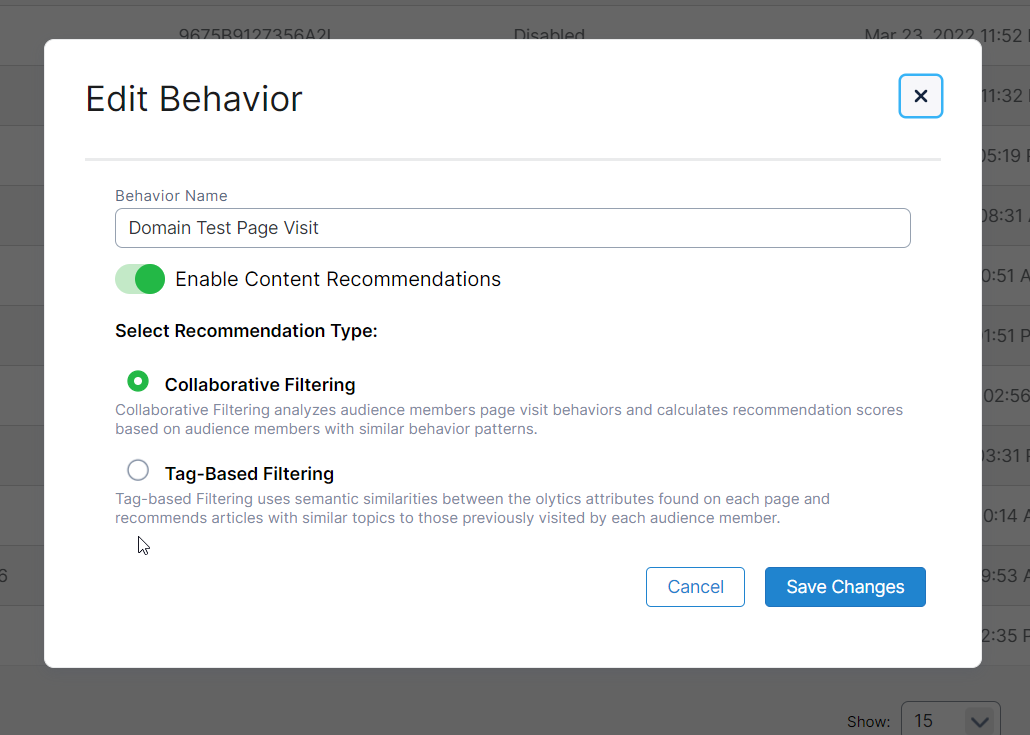Expand the Show rows dropdown arrow
This screenshot has height=735, width=1030.
(x=979, y=720)
